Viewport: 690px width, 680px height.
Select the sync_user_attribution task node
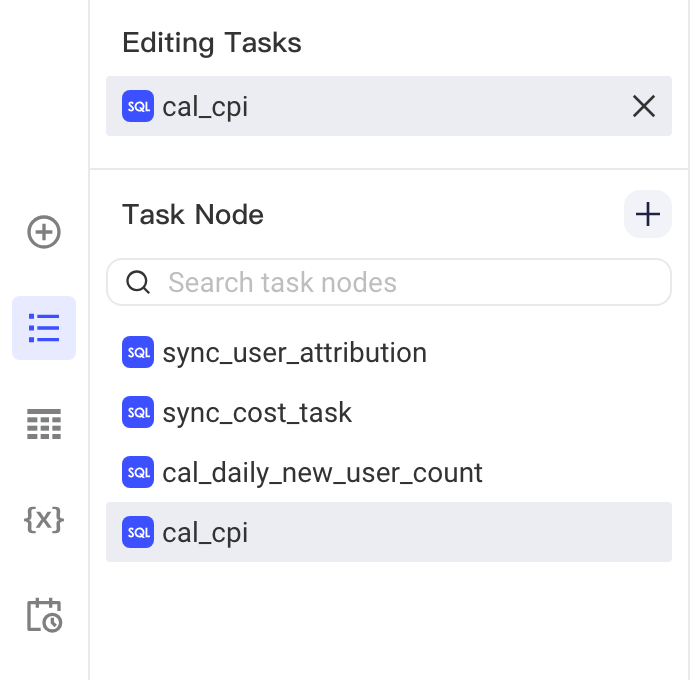[389, 352]
